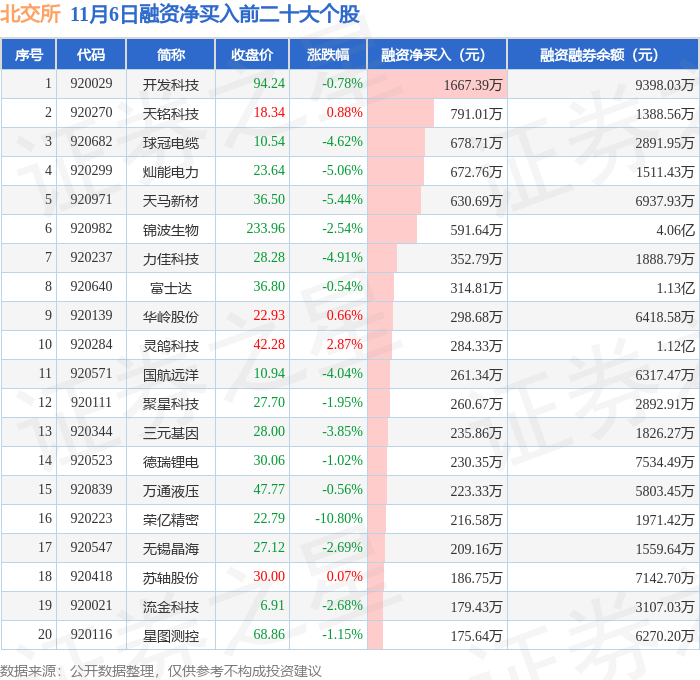Click net buy value 260.67万
Viewport: 700px width, 680px height.
(x=476, y=404)
